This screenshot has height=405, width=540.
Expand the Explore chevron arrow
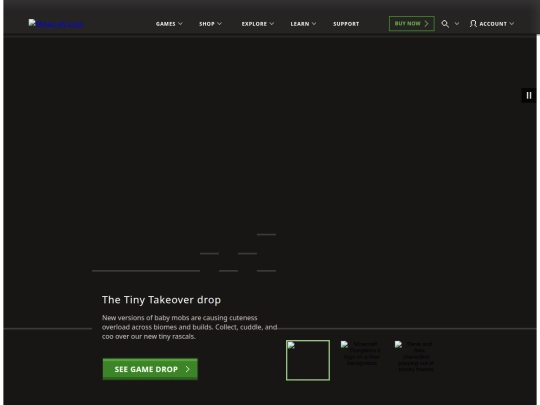pyautogui.click(x=272, y=24)
